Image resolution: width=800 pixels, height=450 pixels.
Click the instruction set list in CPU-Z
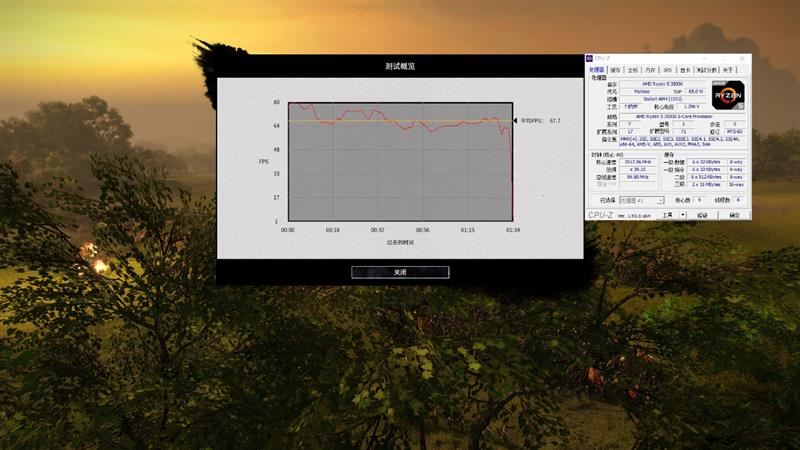point(683,142)
